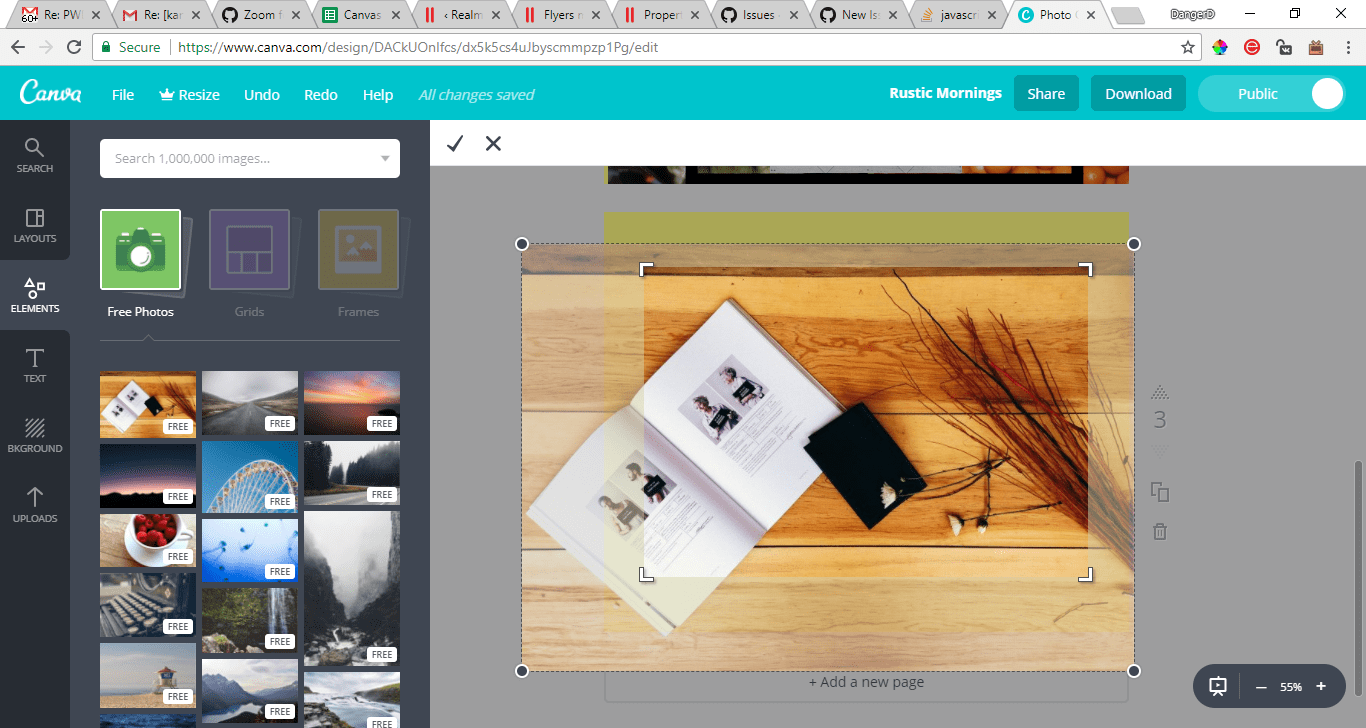
Task: Click Undo in the Canva toolbar
Action: pos(262,94)
